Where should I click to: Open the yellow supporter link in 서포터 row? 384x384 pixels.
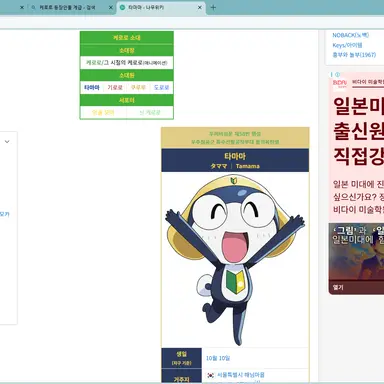tap(103, 113)
